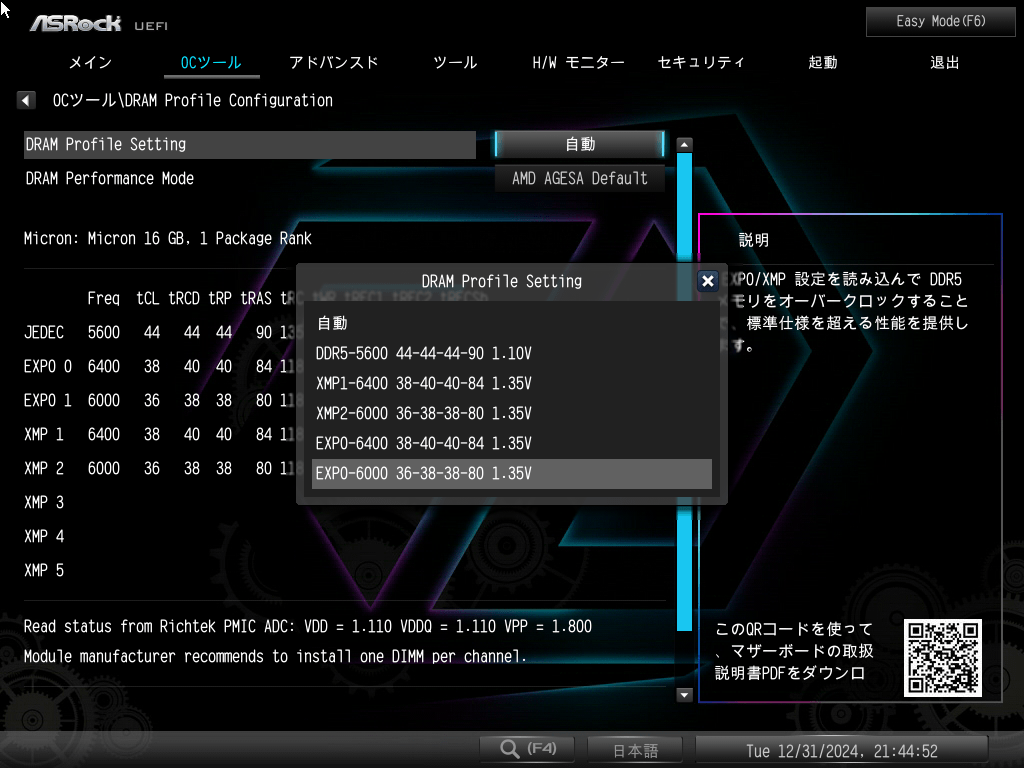Click the XMP 4 row label
Viewport: 1024px width, 768px height.
click(x=44, y=536)
